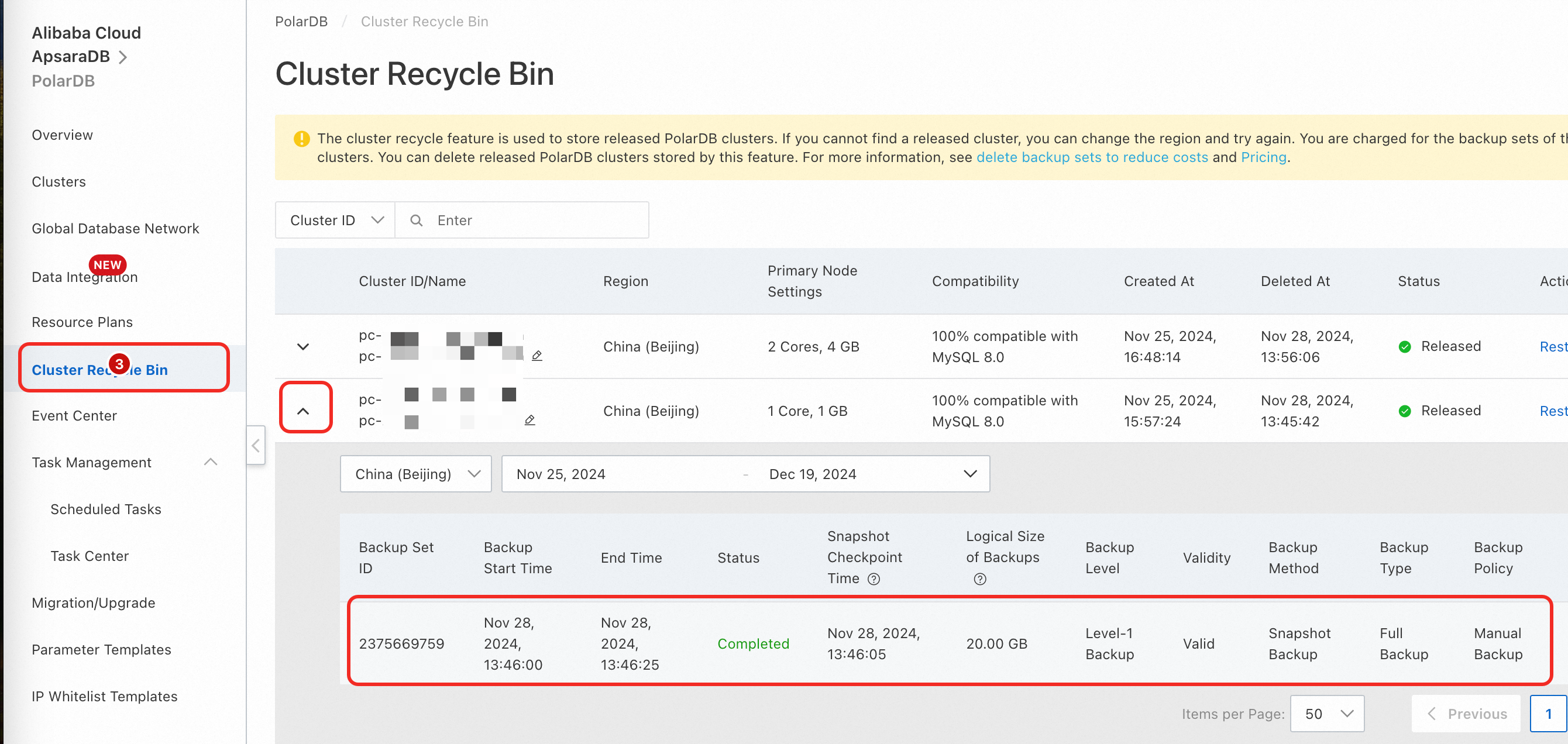1568x744 pixels.
Task: Click the search magnifier icon in the filter box
Action: coord(417,221)
